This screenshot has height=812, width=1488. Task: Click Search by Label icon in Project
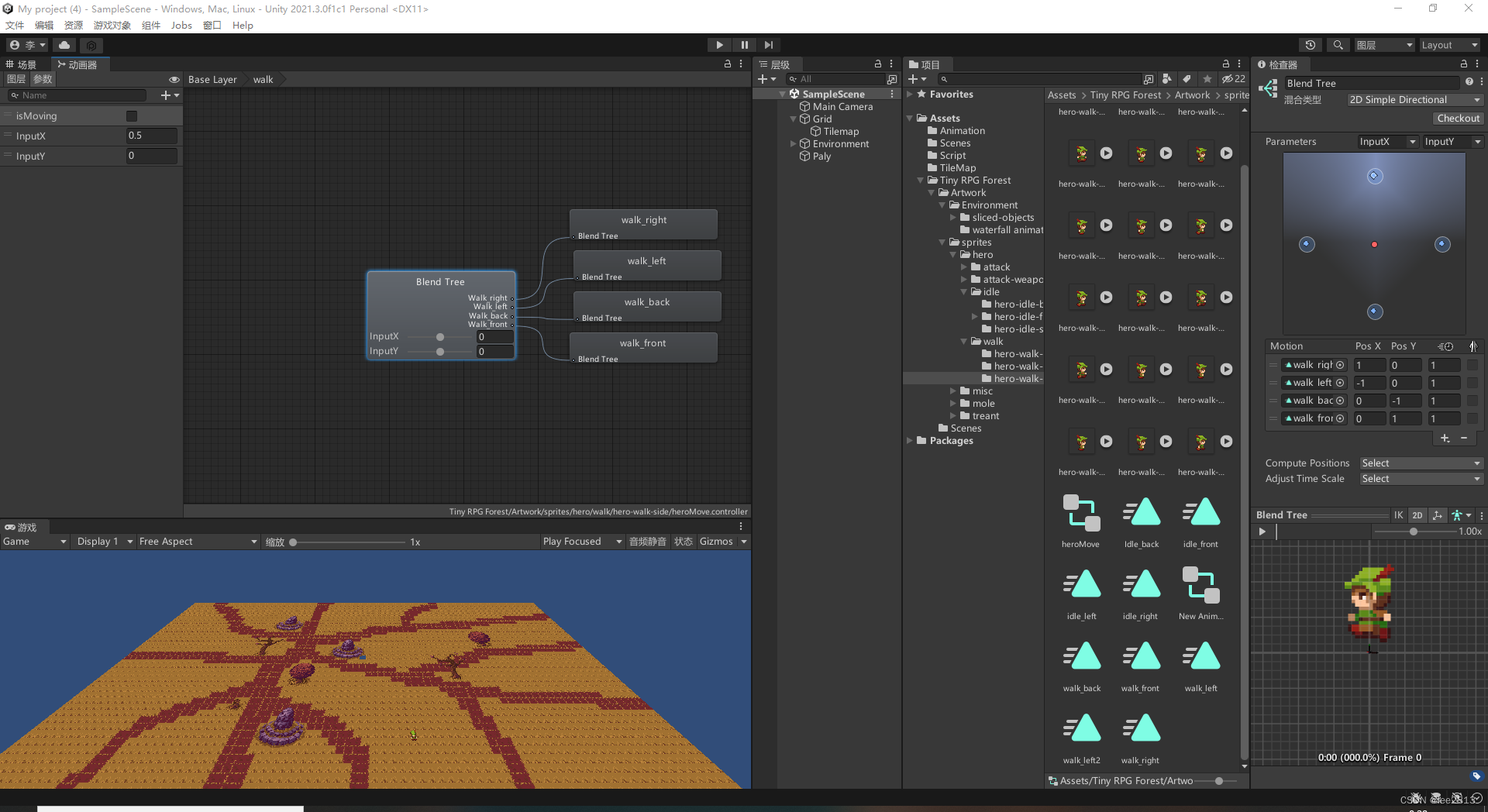[x=1187, y=79]
